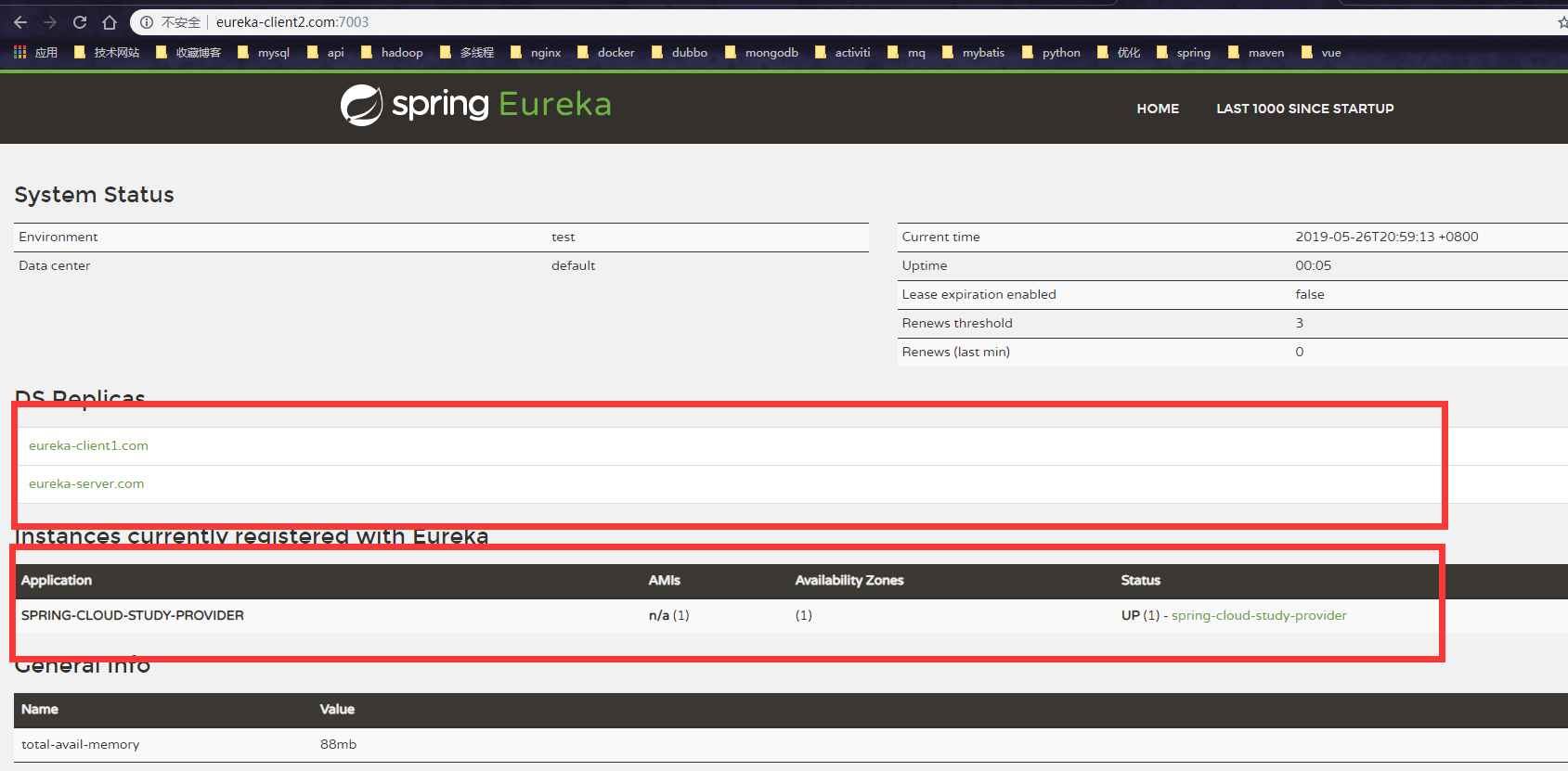The width and height of the screenshot is (1568, 771).
Task: Open spring-cloud-study-provider instance status link
Action: pos(1259,616)
